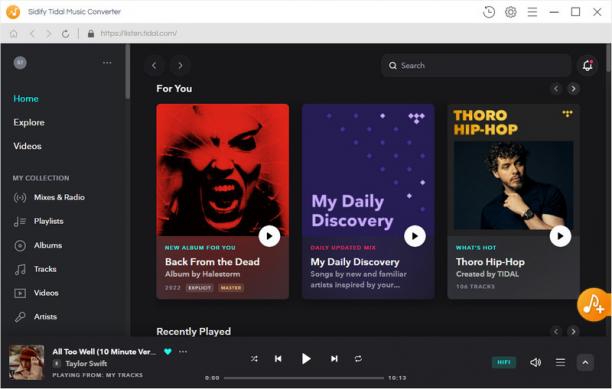Skip to previous track
This screenshot has width=612, height=389.
point(278,359)
